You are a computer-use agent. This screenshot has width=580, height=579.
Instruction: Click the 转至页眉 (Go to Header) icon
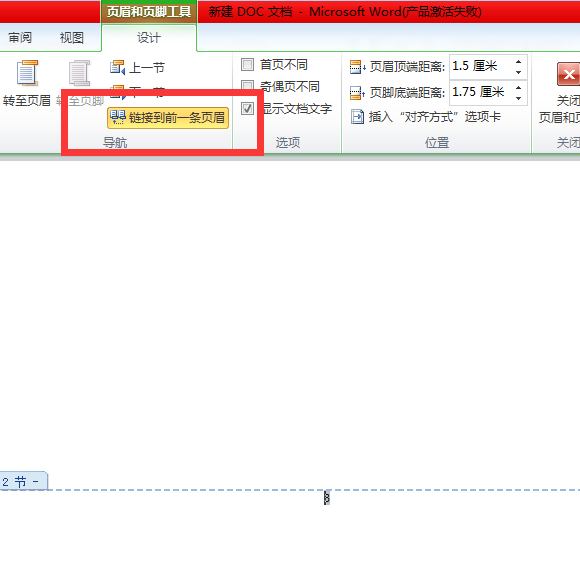pos(27,73)
